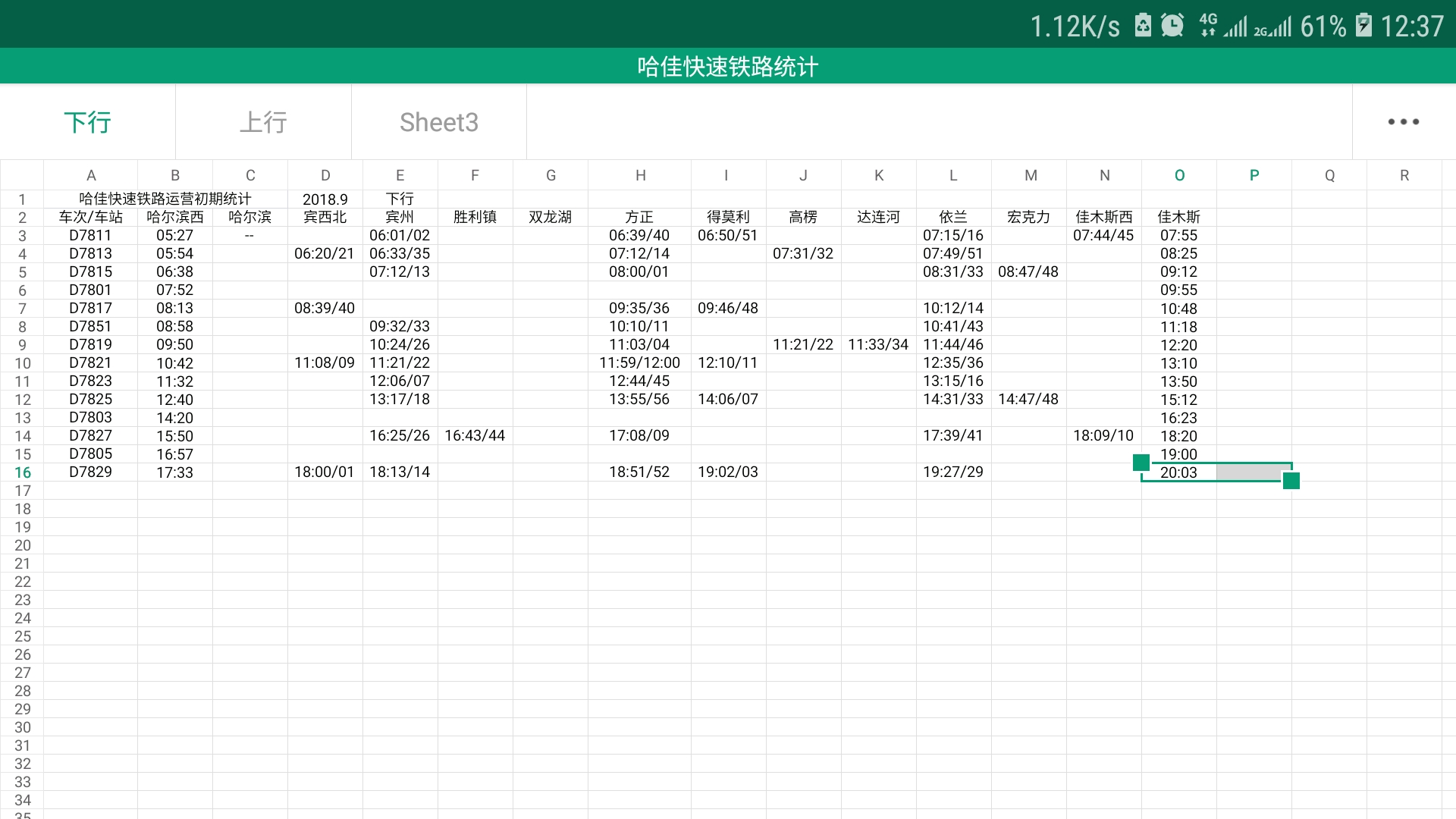The height and width of the screenshot is (819, 1456).
Task: Open the Sheet3 tab
Action: (438, 122)
